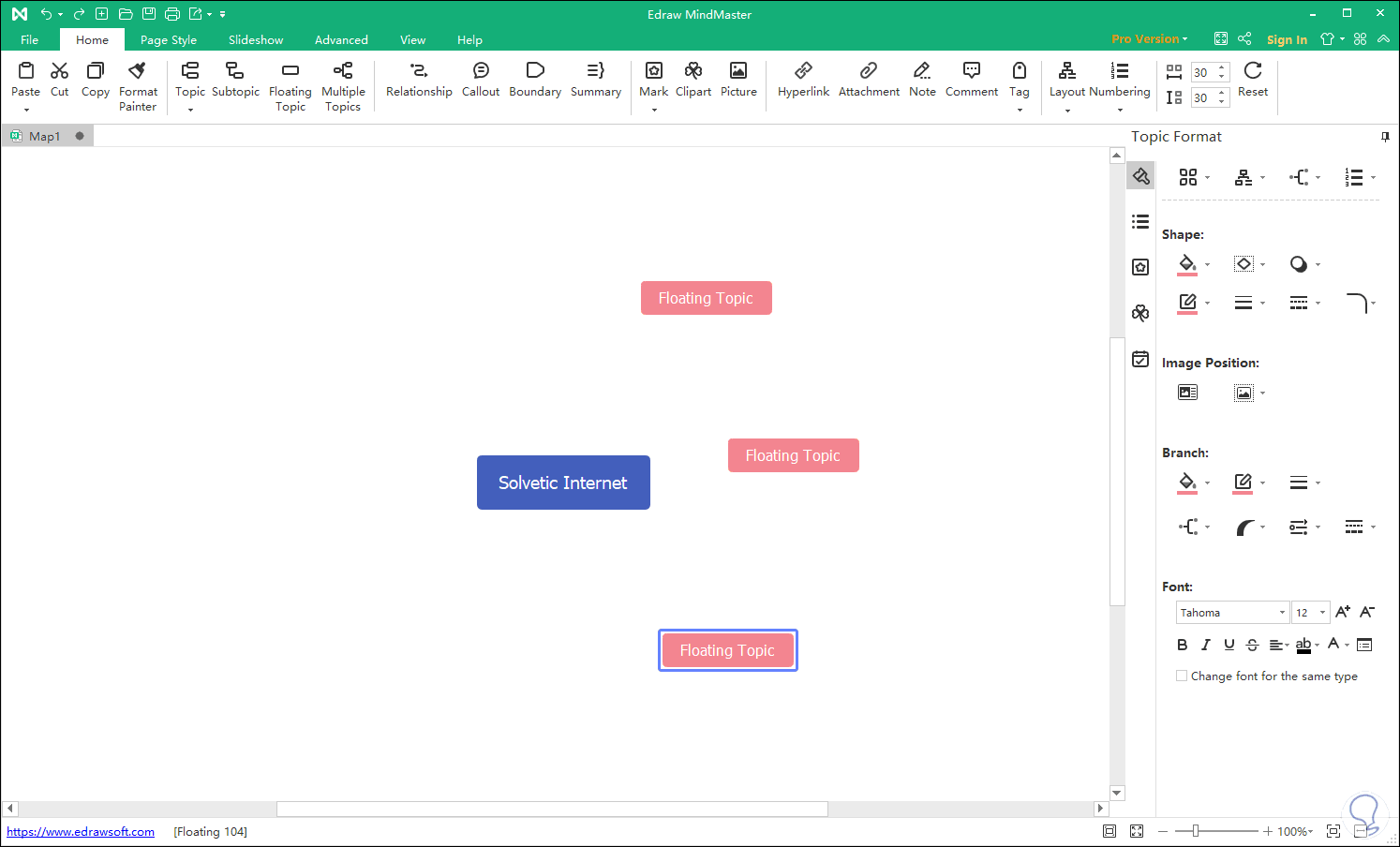Toggle Italic in the Font section
Image resolution: width=1400 pixels, height=847 pixels.
[x=1206, y=645]
